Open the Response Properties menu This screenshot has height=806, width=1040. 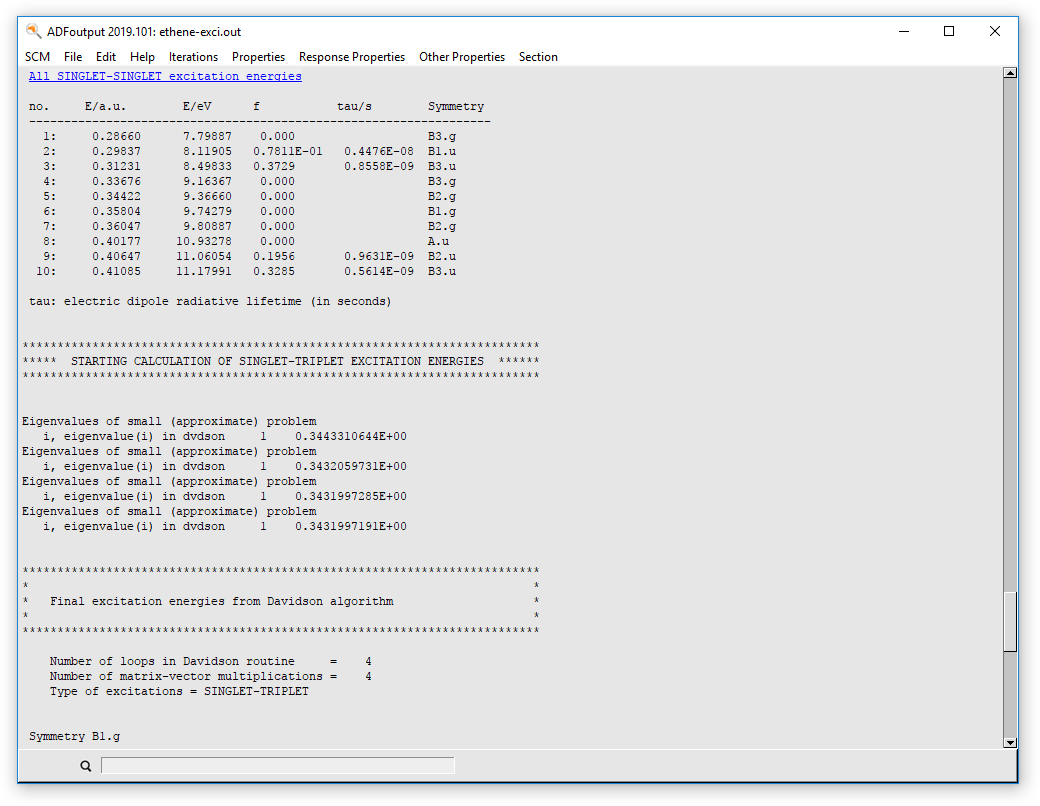pos(352,57)
